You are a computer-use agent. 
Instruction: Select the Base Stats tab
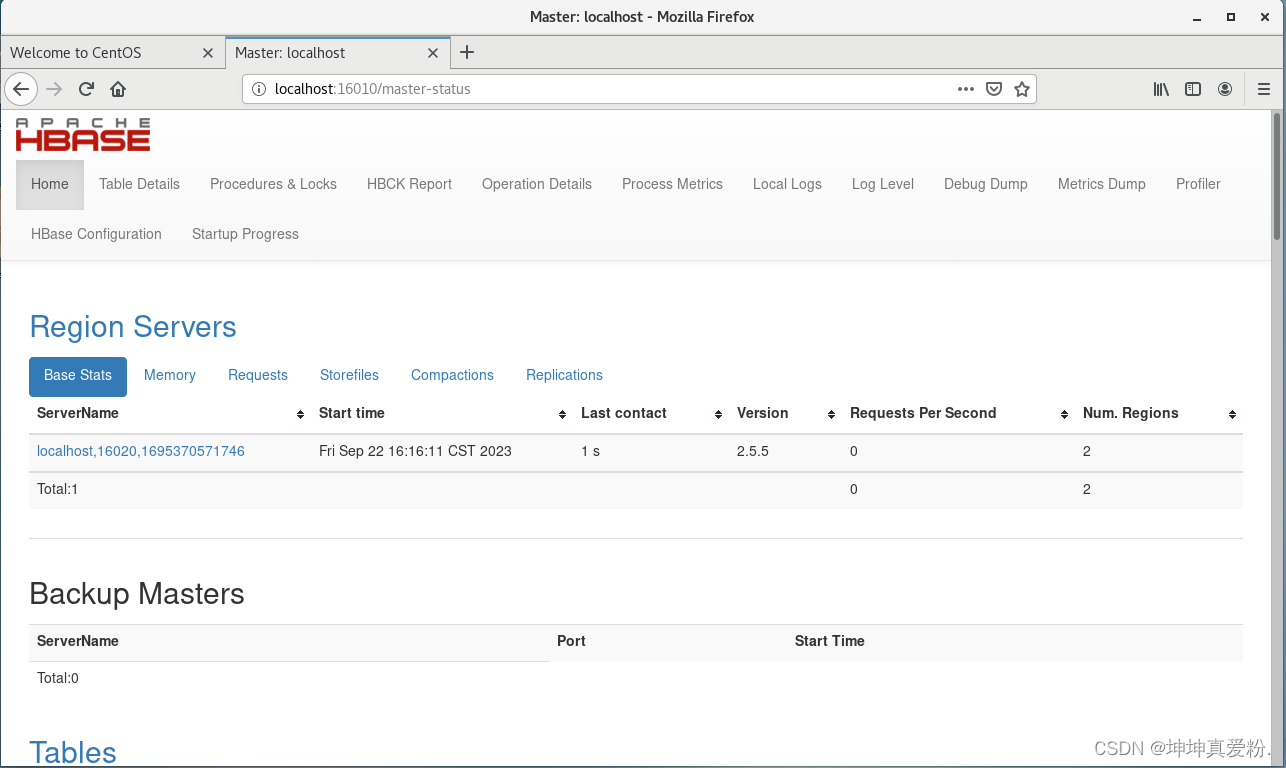pyautogui.click(x=78, y=375)
